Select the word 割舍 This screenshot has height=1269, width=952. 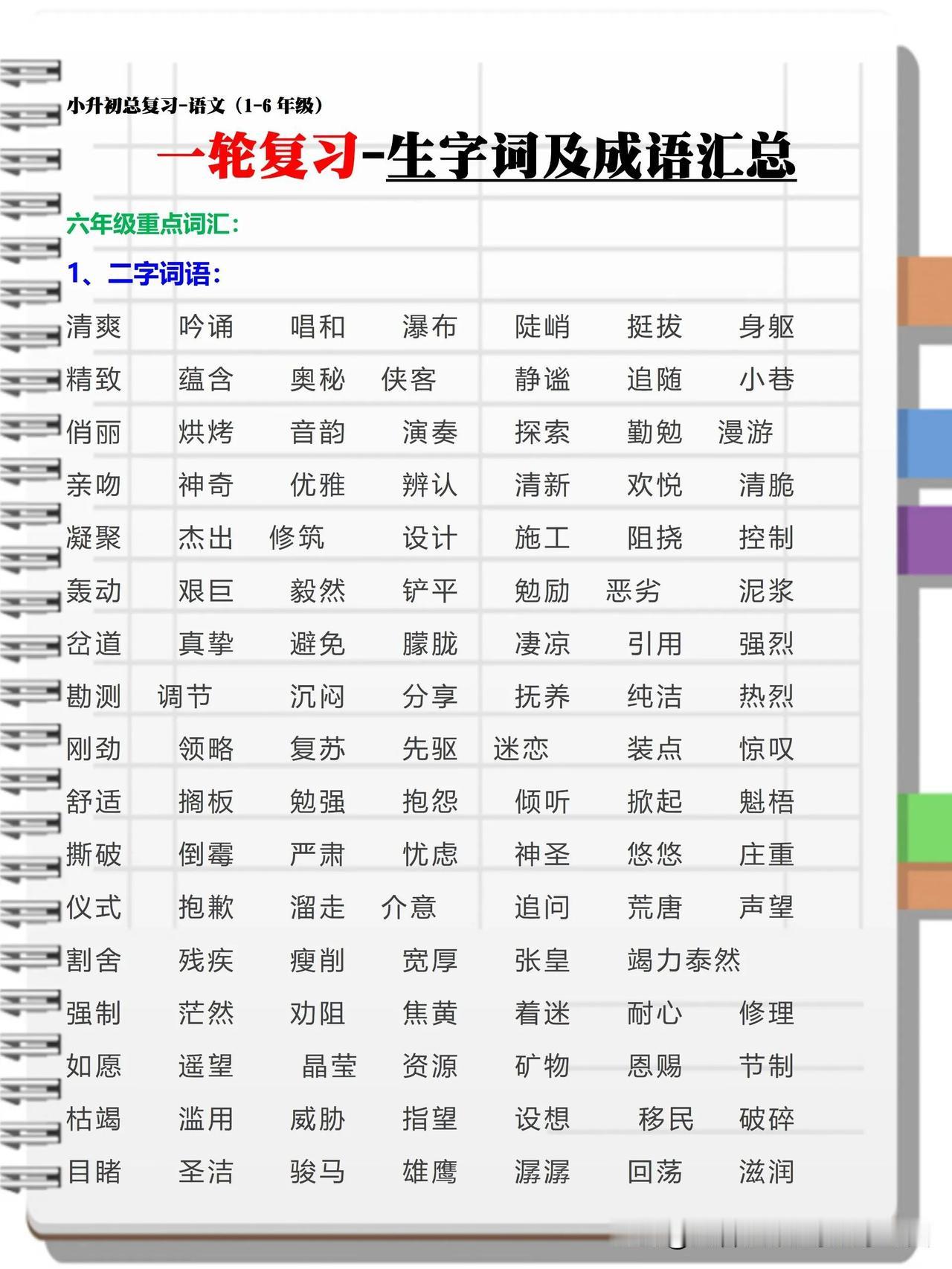[x=94, y=960]
